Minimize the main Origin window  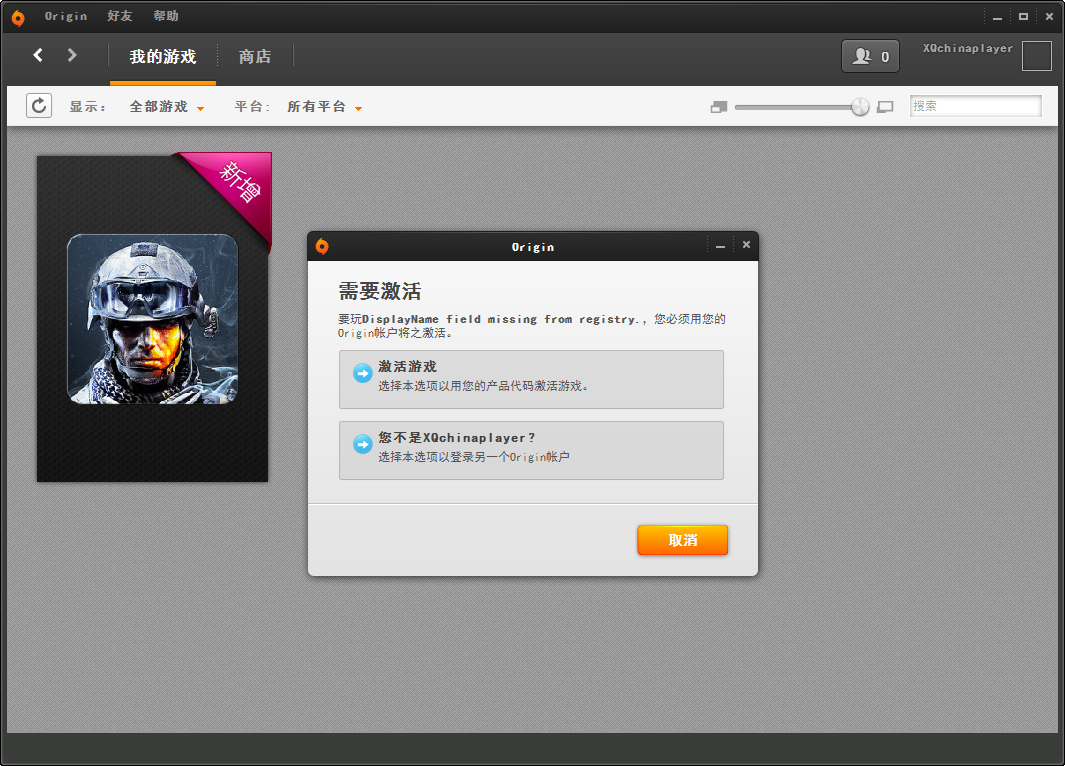click(x=997, y=17)
